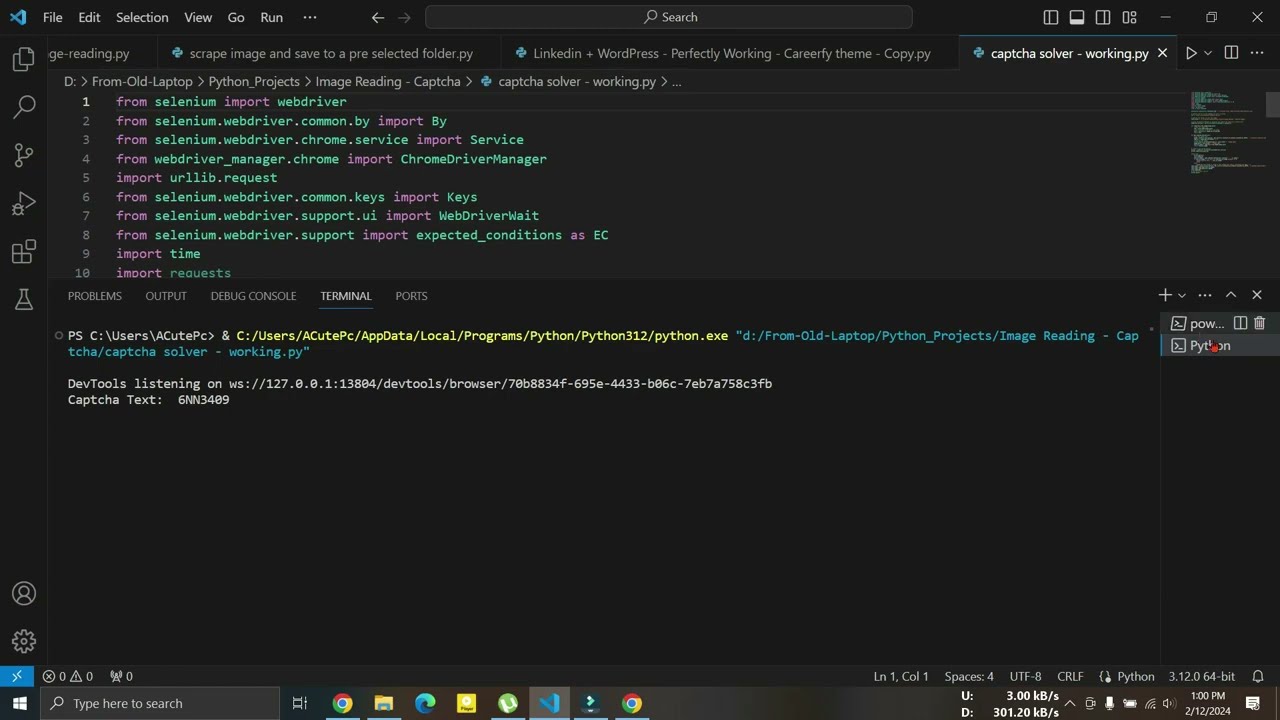This screenshot has height=720, width=1280.
Task: Open the Extensions view
Action: [x=24, y=251]
